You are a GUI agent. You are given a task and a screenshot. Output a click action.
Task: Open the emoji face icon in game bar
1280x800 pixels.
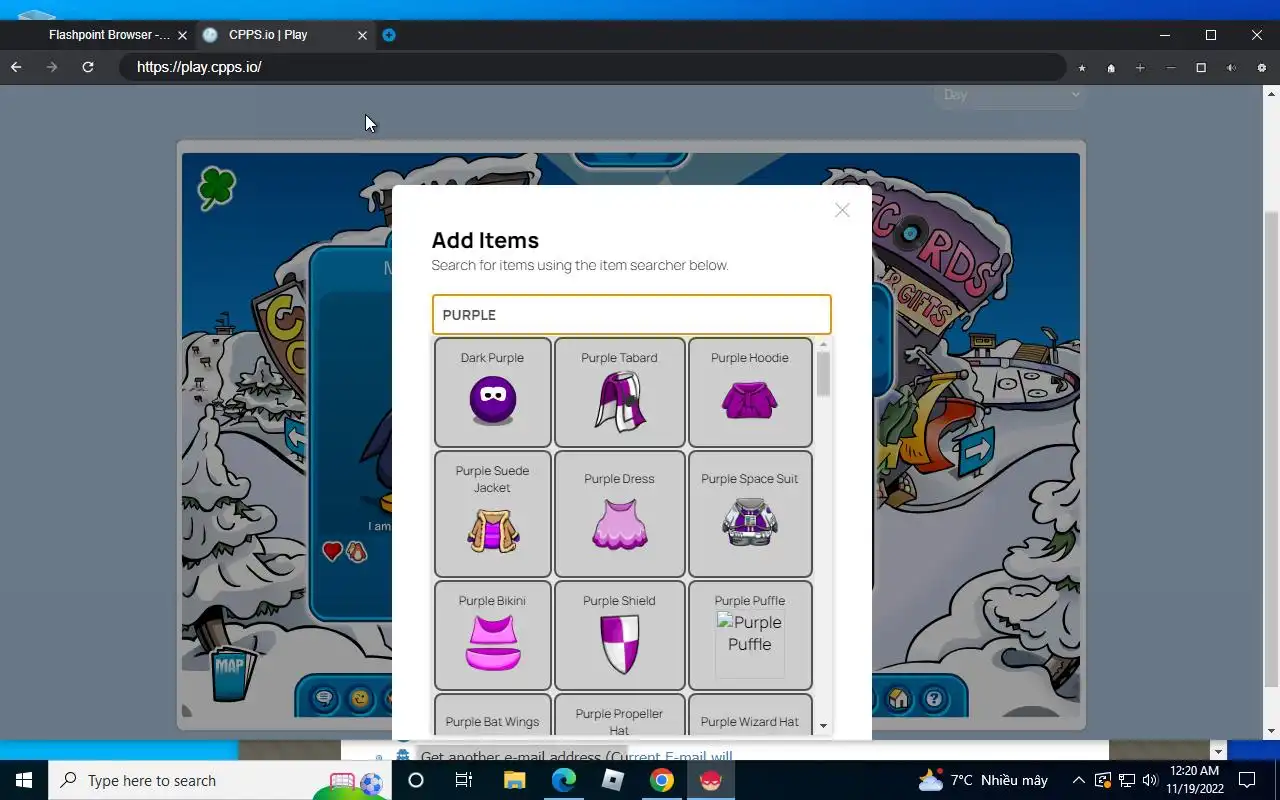(x=360, y=698)
